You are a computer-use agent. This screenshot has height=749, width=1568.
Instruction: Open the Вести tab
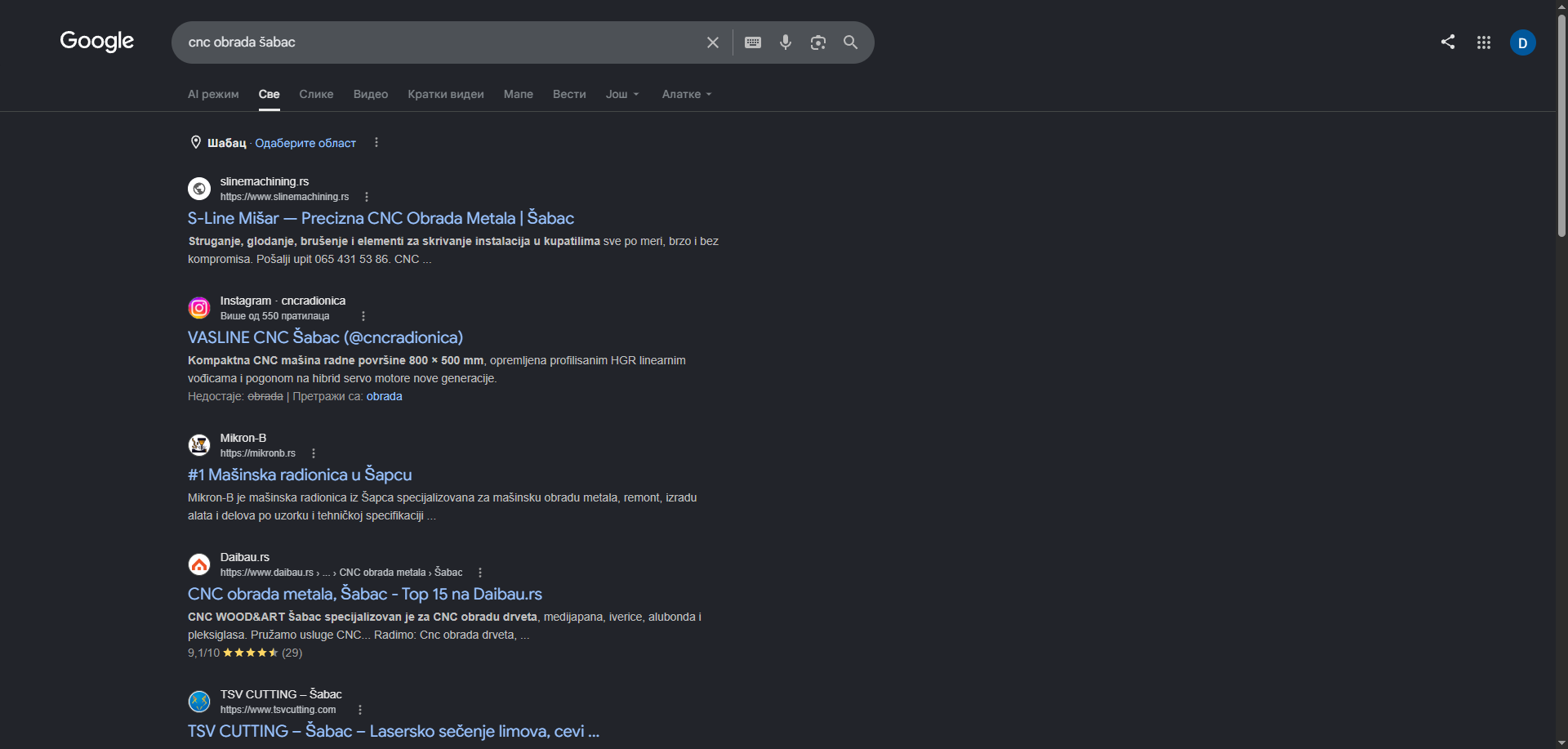click(x=569, y=94)
